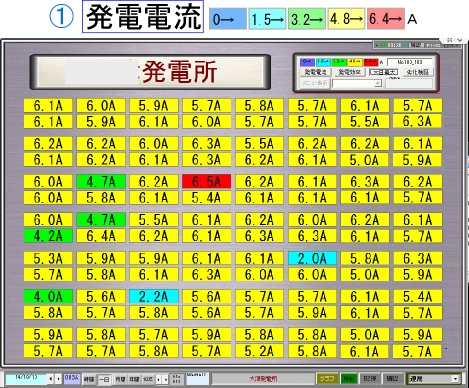Click the yellow グラフ button in the bottom bar
469x388 pixels.
click(327, 379)
